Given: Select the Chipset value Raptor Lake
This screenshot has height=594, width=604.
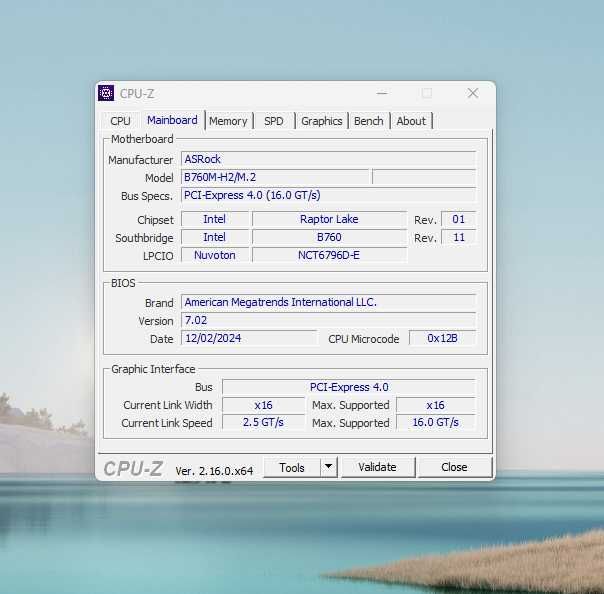Looking at the screenshot, I should 329,219.
